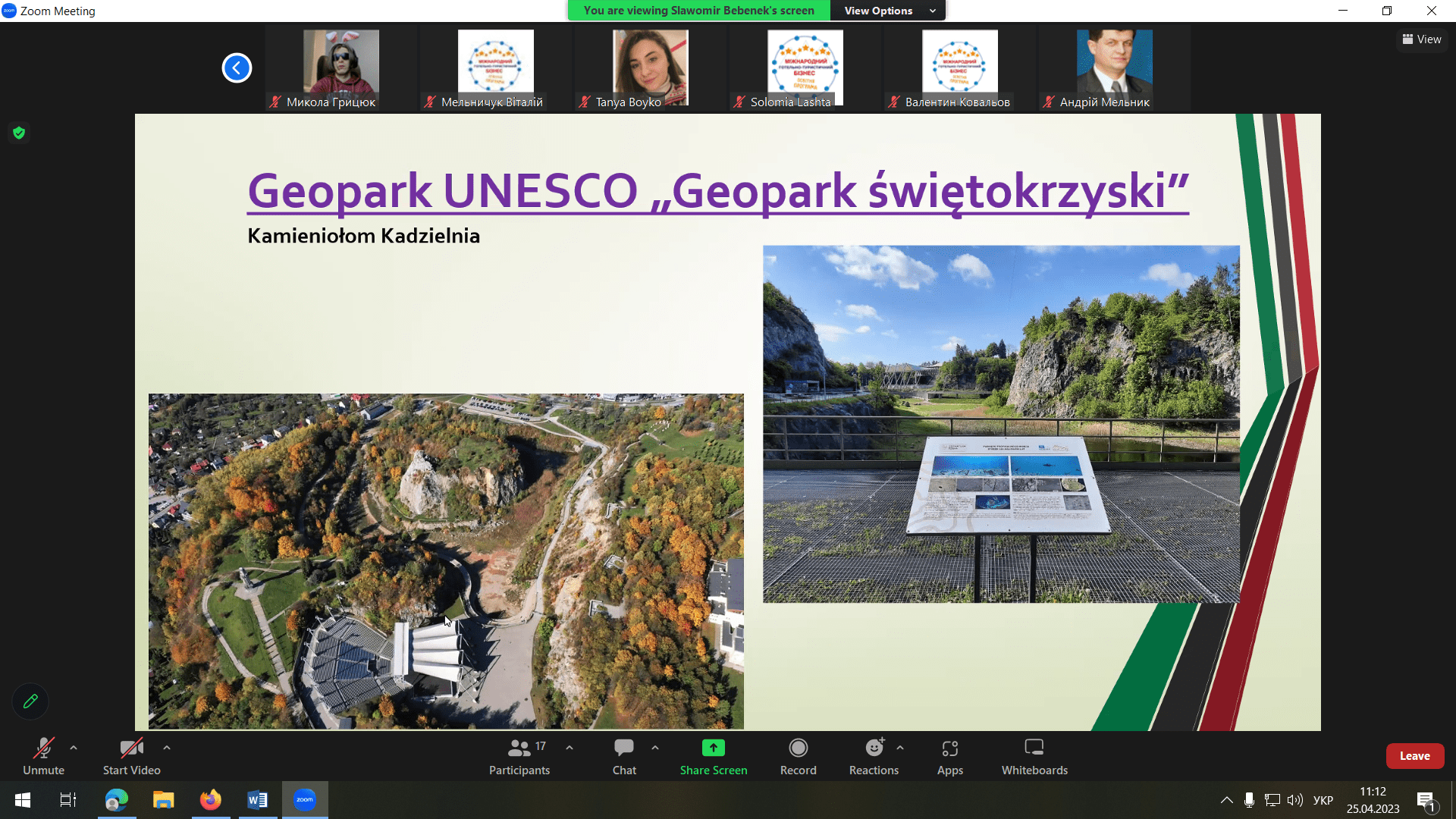Open Zoom Apps
This screenshot has width=1456, height=819.
(x=950, y=756)
